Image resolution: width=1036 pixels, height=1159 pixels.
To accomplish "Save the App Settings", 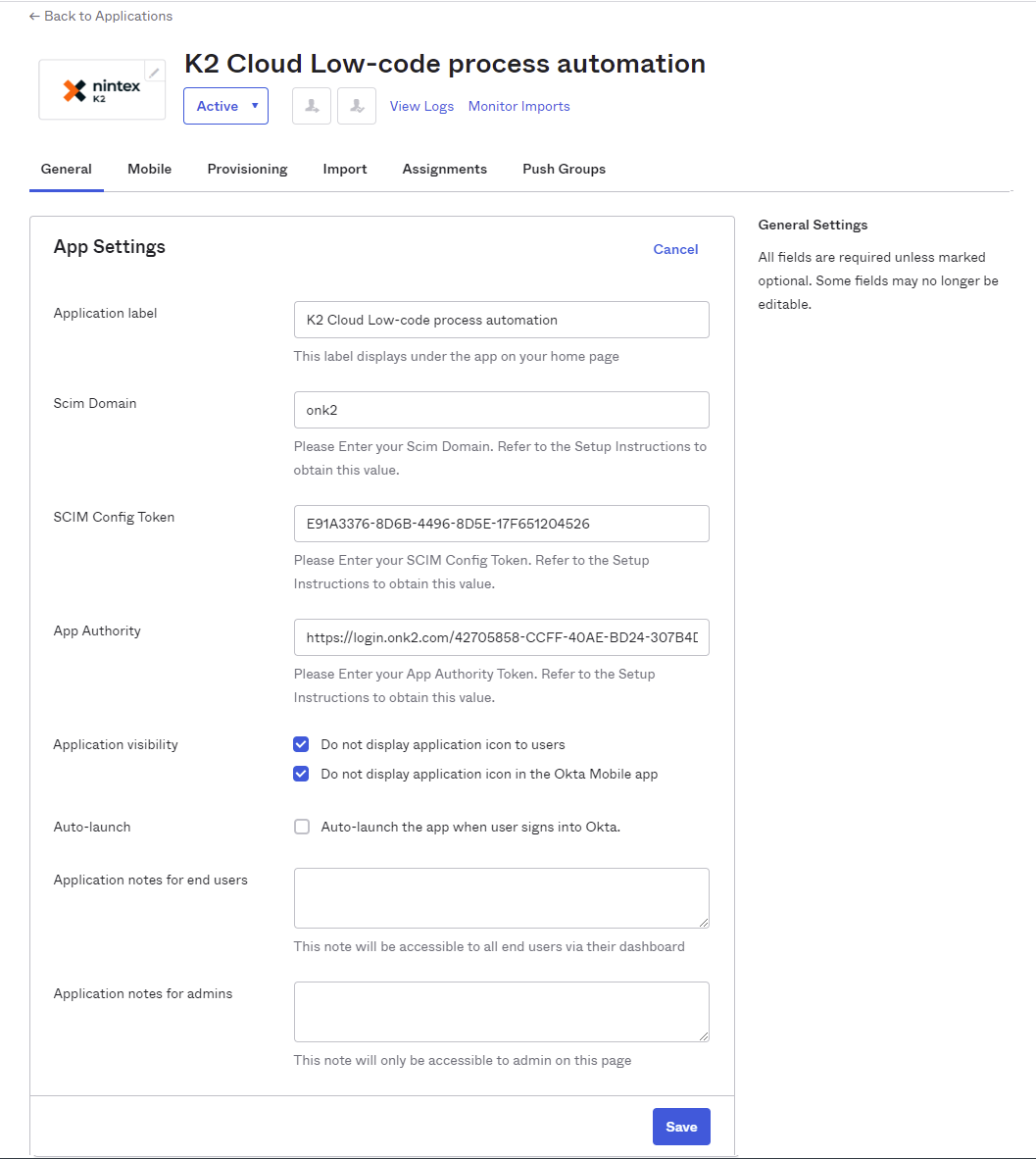I will click(681, 1127).
